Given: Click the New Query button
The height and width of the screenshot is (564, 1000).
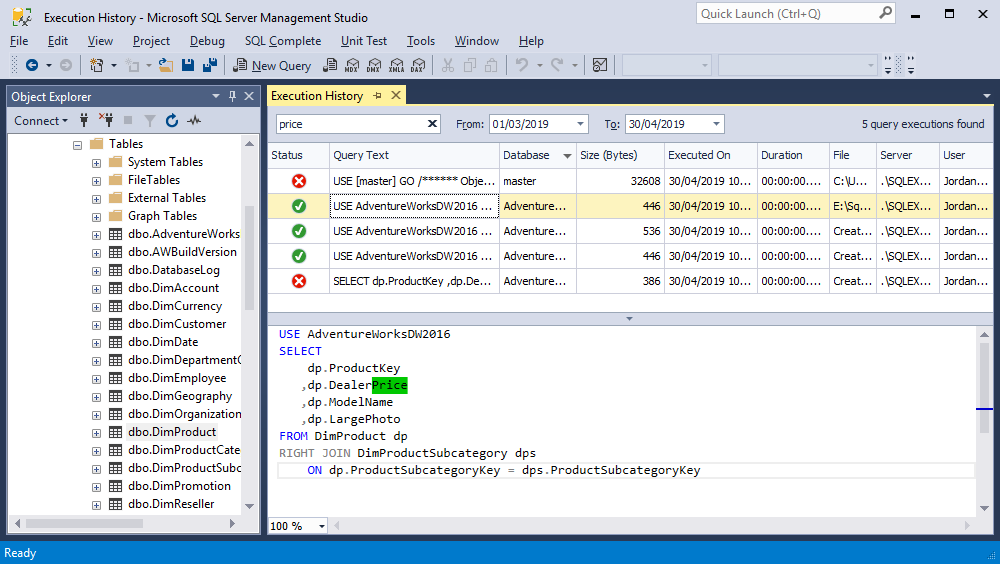Looking at the screenshot, I should point(272,65).
